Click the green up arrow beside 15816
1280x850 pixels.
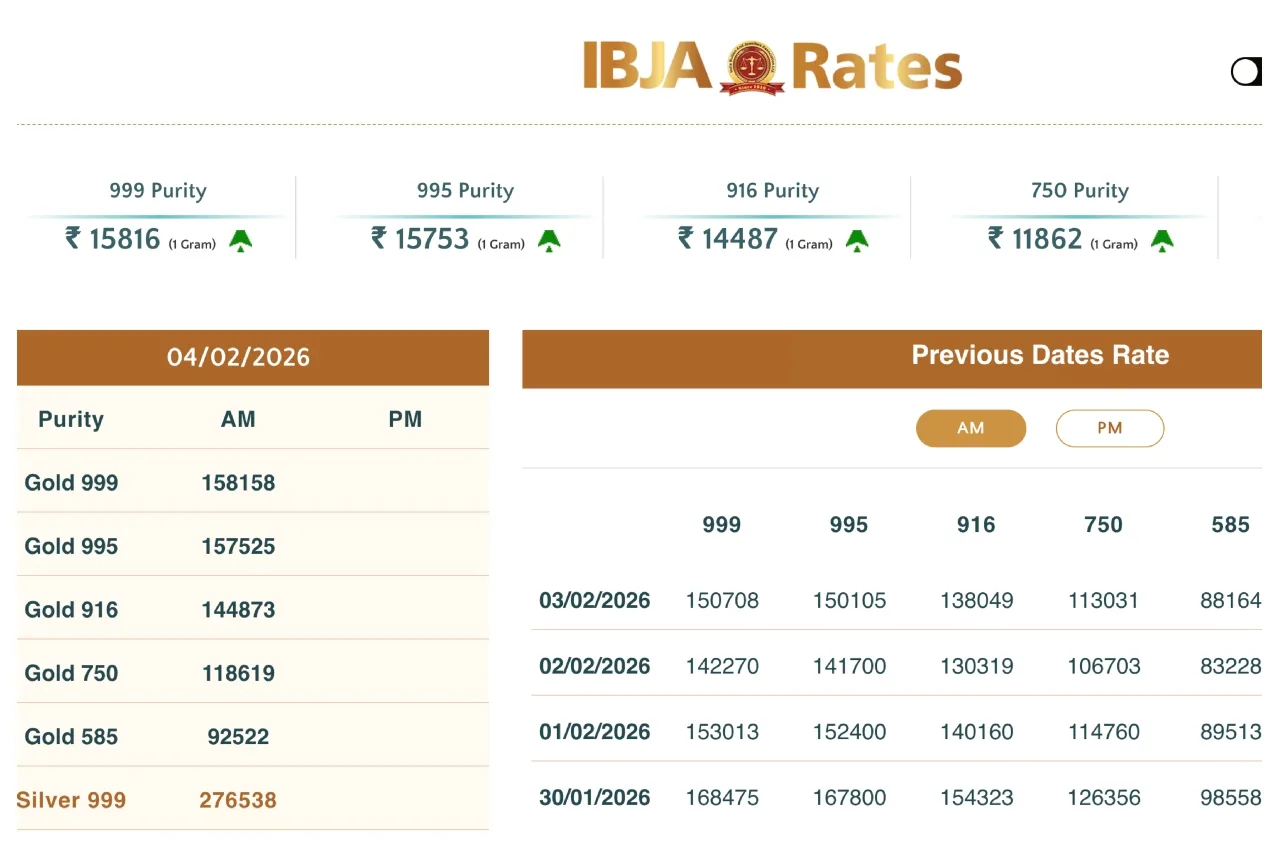coord(240,240)
